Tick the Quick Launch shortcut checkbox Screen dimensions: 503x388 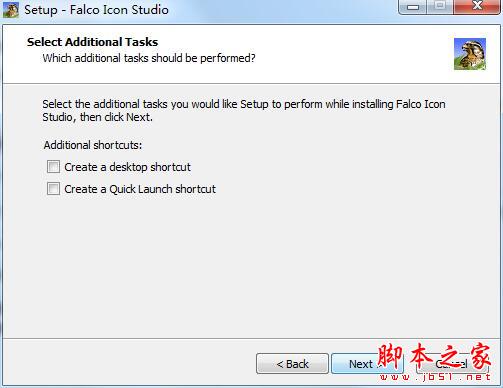coord(53,189)
